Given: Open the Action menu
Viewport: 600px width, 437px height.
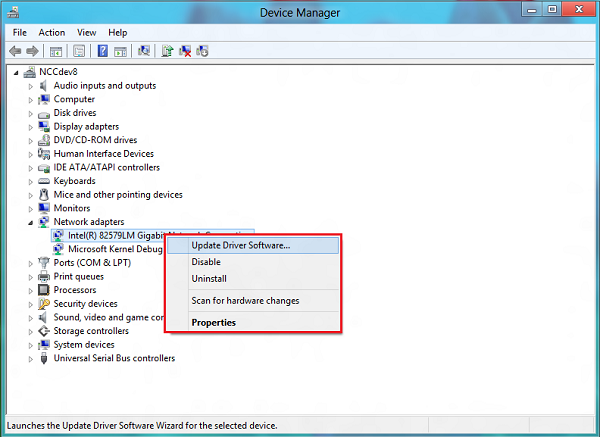Looking at the screenshot, I should [52, 33].
